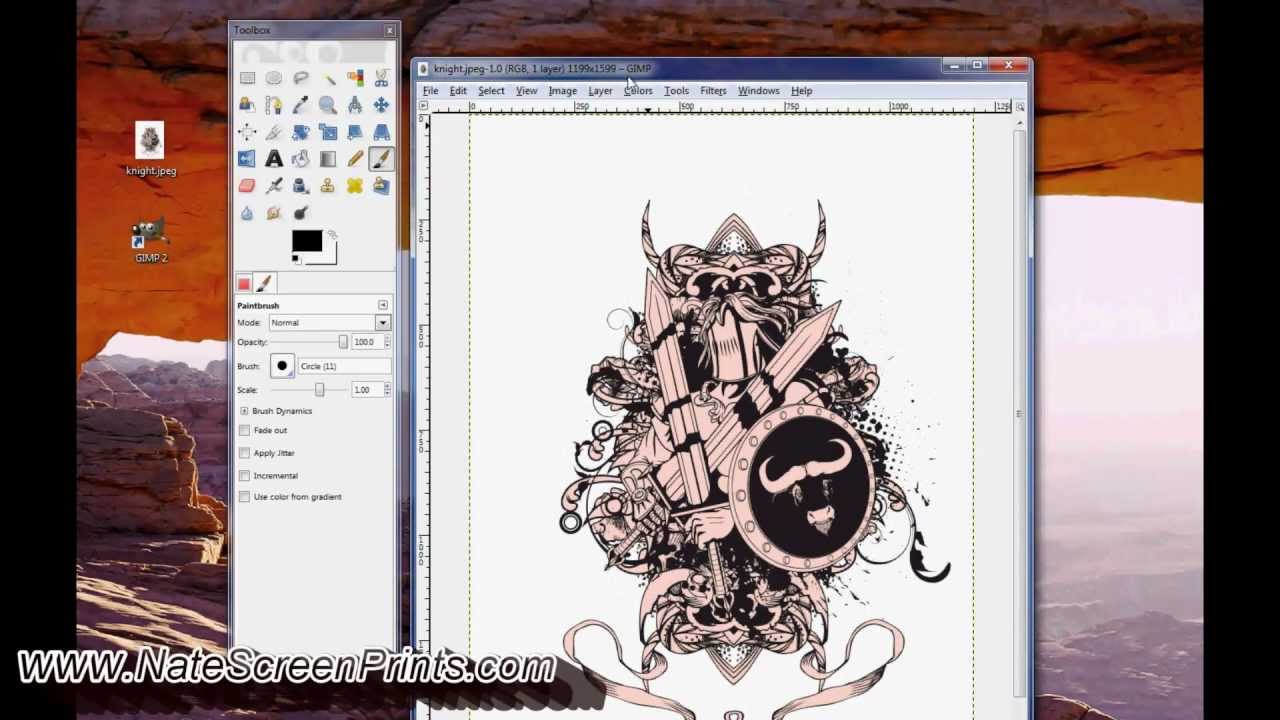
Task: Open the knight.jpeg desktop file icon
Action: [x=150, y=149]
